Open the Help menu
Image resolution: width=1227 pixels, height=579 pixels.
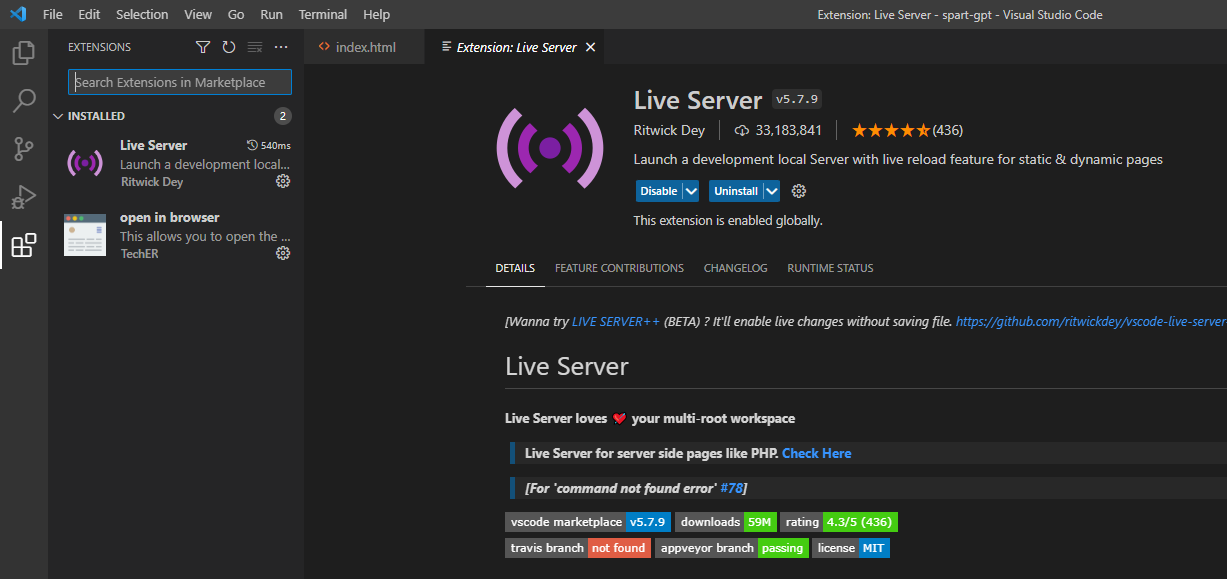(377, 15)
